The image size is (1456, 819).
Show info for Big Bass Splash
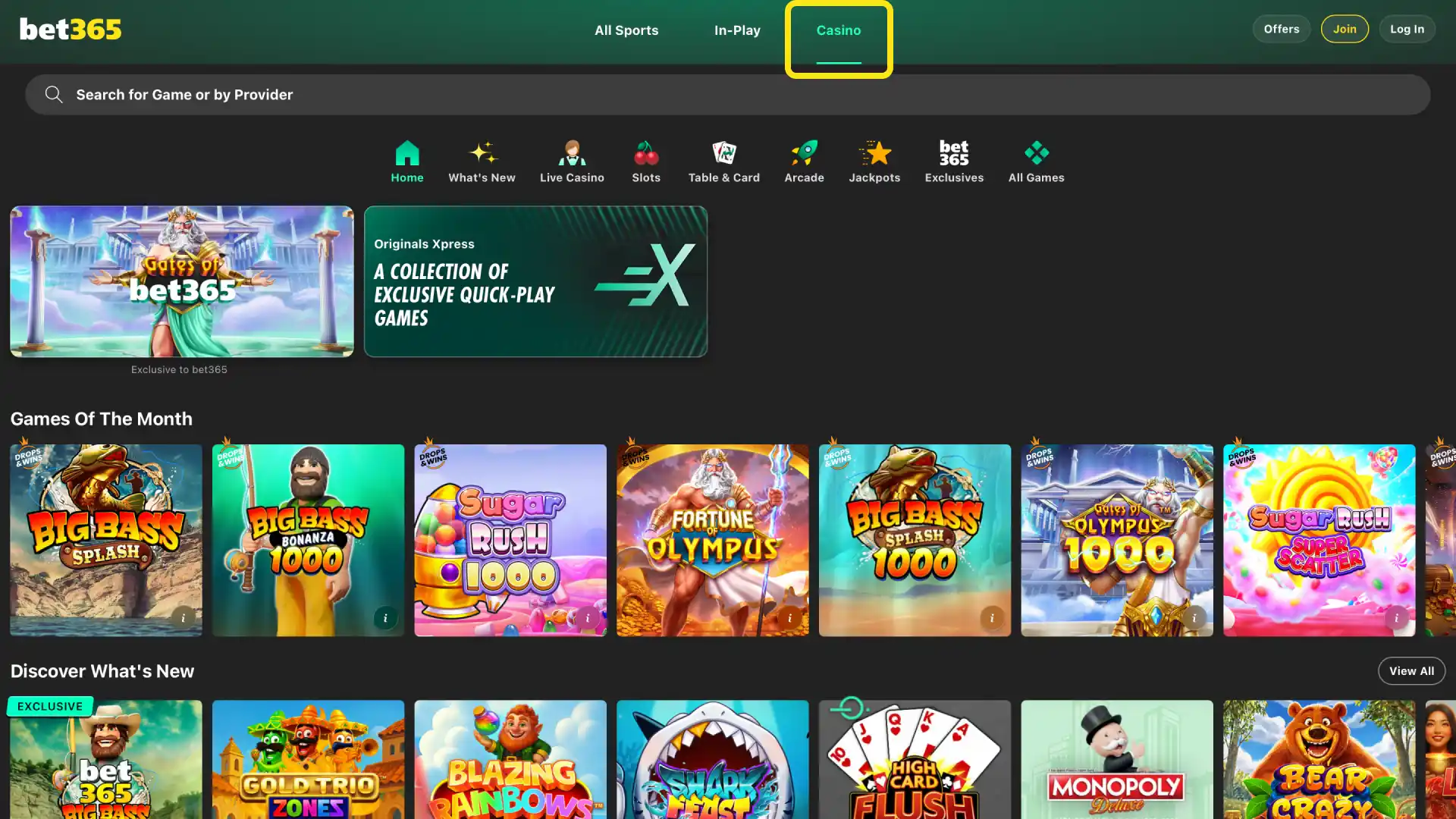pos(183,618)
